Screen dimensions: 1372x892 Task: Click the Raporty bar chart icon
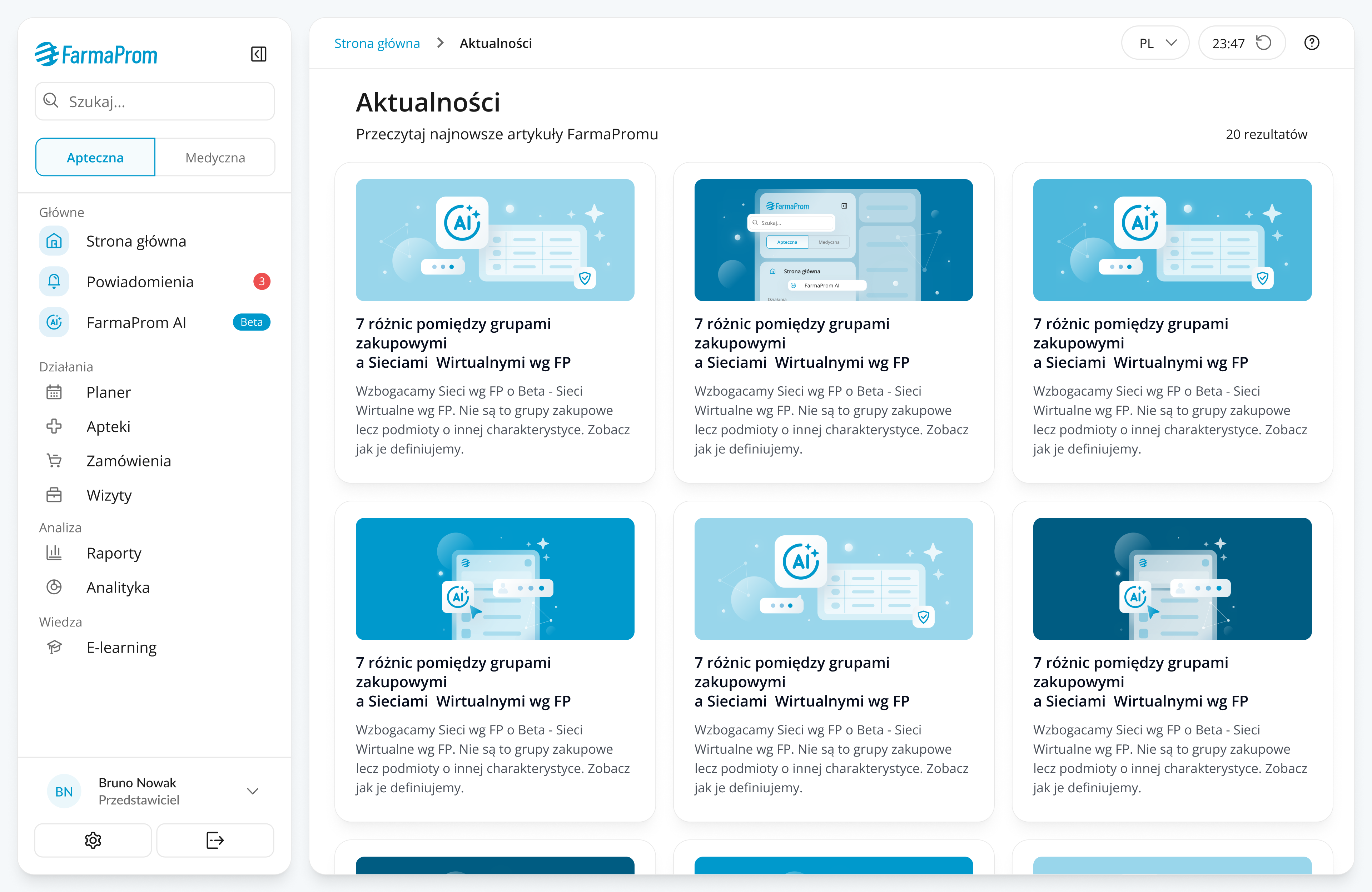(54, 553)
